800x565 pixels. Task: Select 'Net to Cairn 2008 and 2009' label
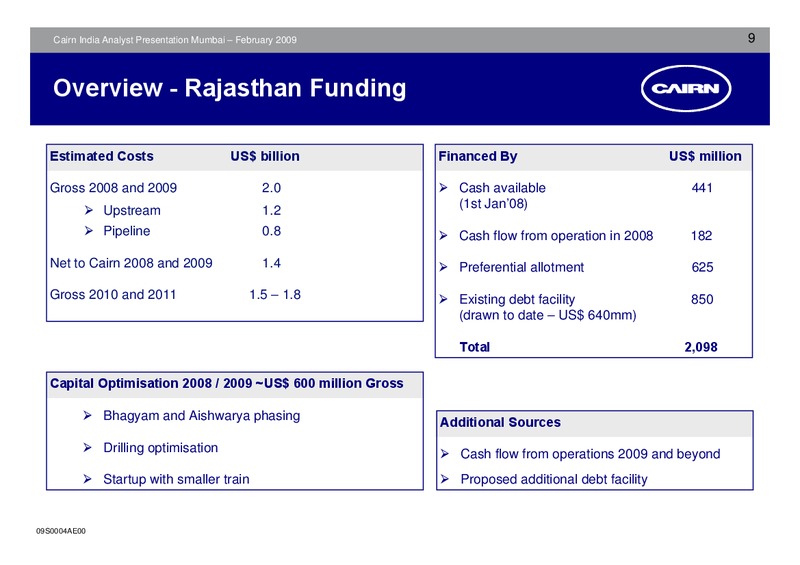[131, 263]
